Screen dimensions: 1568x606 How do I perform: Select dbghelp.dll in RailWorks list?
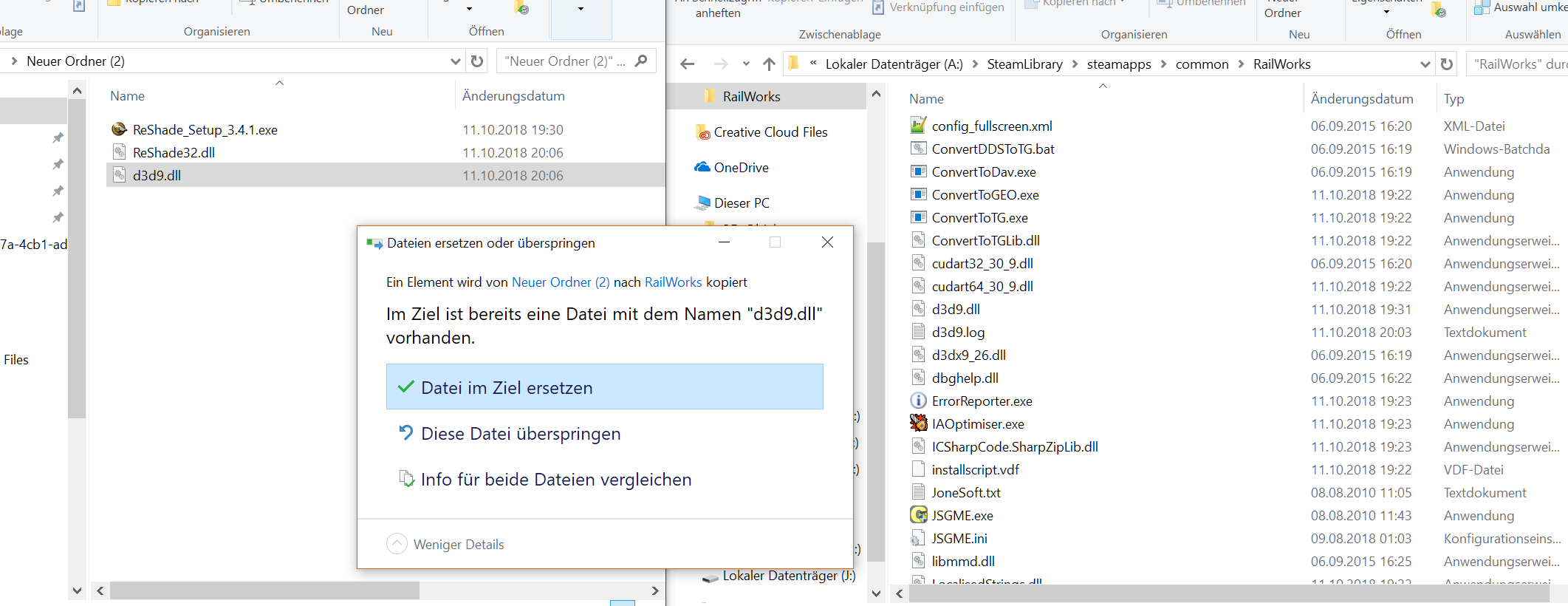click(965, 378)
